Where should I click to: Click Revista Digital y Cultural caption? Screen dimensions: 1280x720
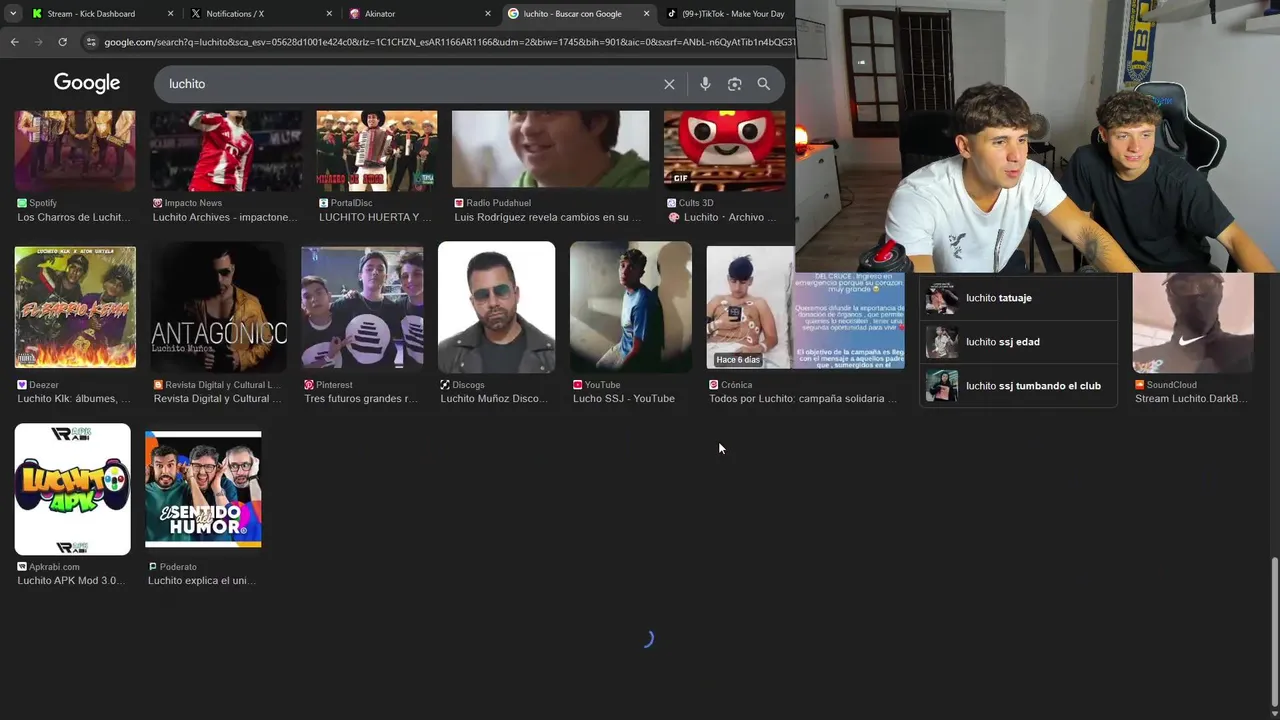pos(217,399)
